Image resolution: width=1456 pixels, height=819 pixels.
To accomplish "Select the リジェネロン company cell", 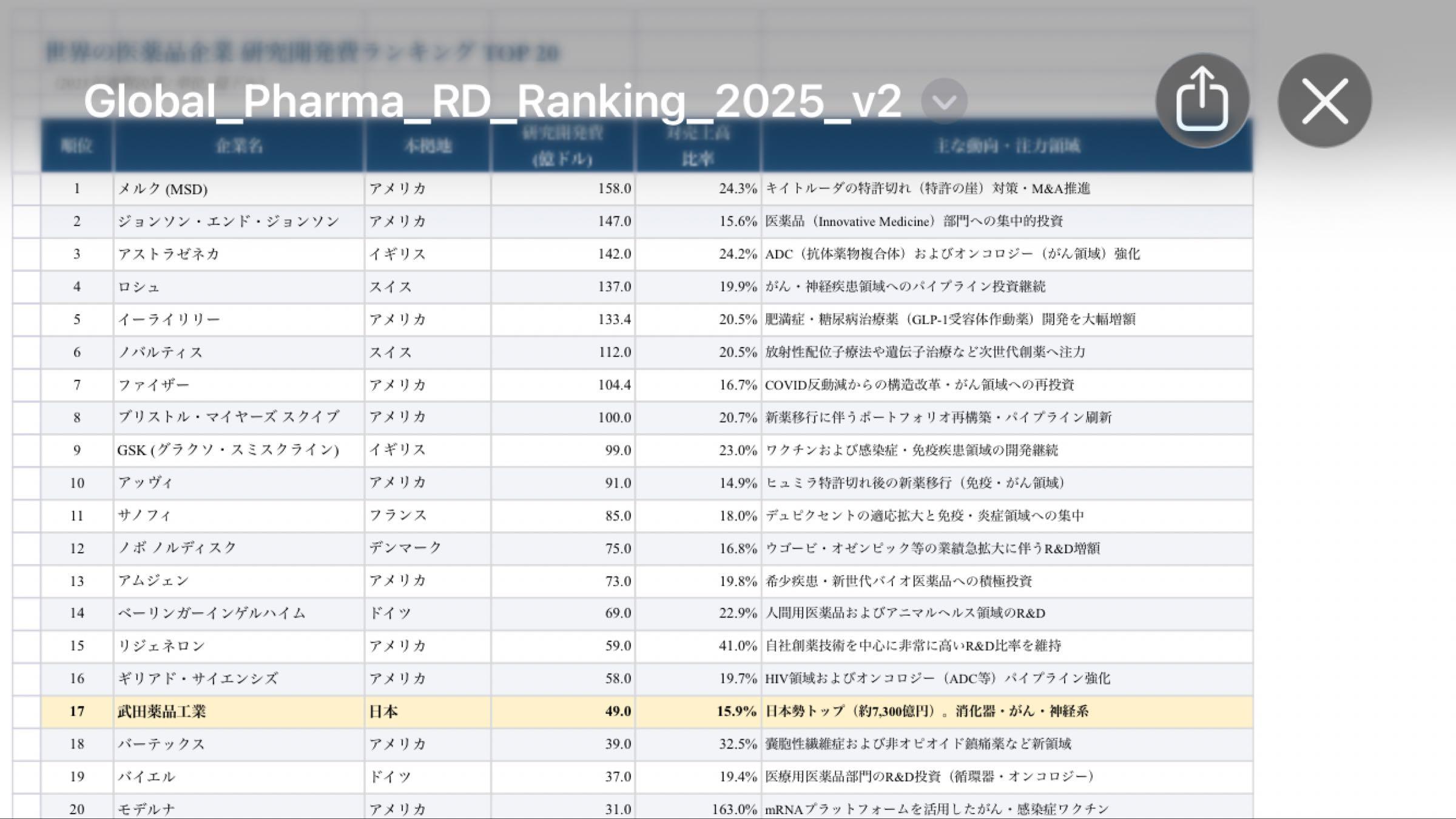I will [239, 646].
